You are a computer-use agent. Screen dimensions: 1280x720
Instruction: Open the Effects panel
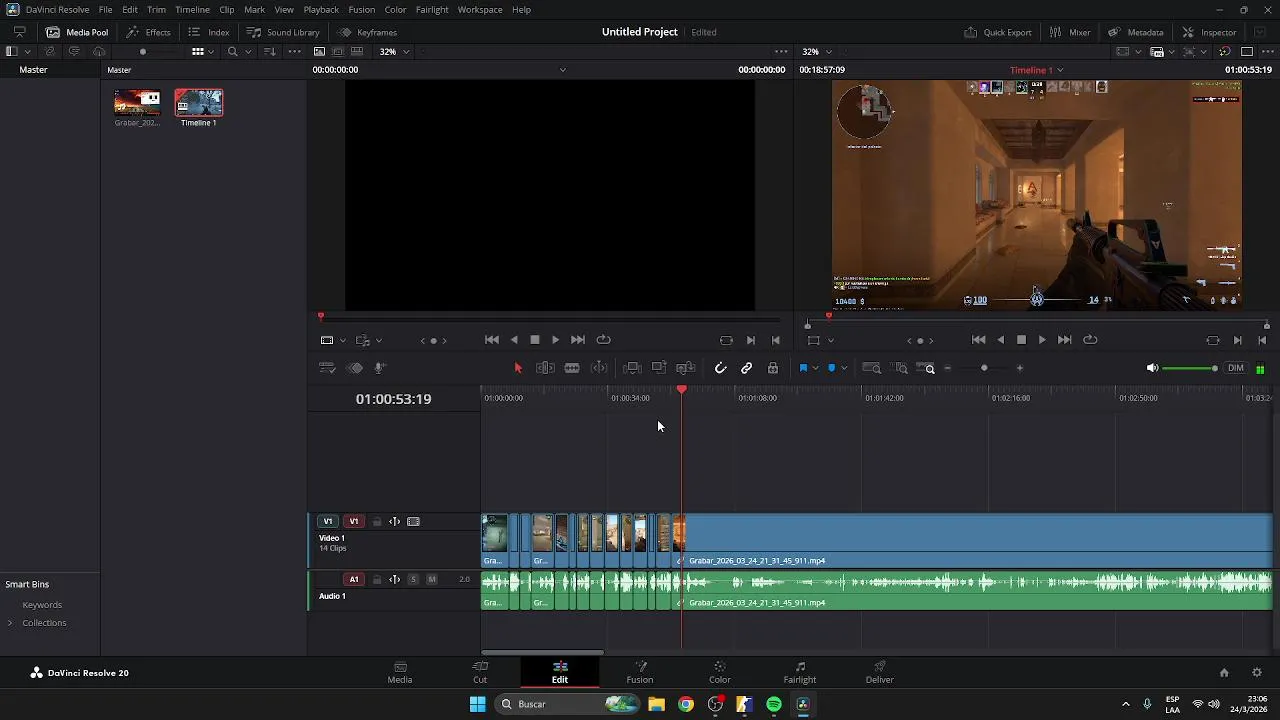click(x=148, y=32)
